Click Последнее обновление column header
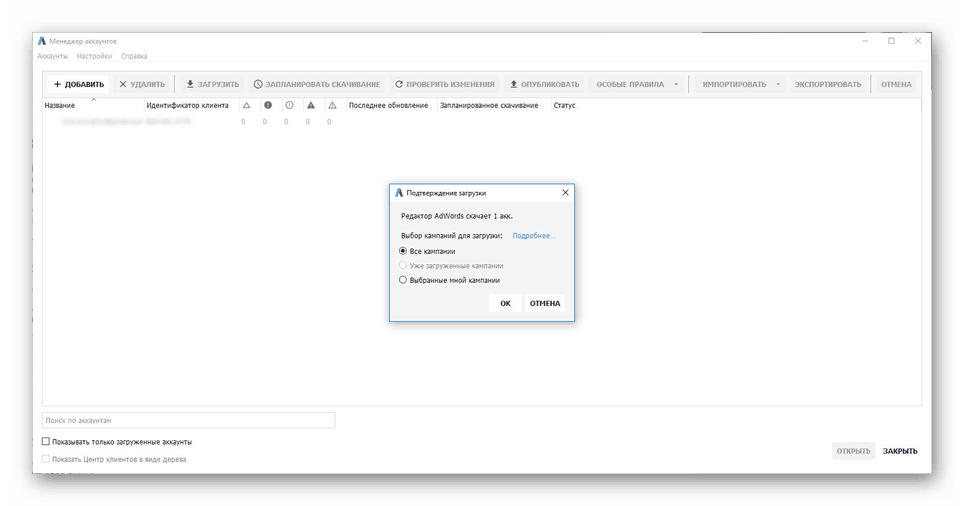964x506 pixels. pyautogui.click(x=388, y=105)
